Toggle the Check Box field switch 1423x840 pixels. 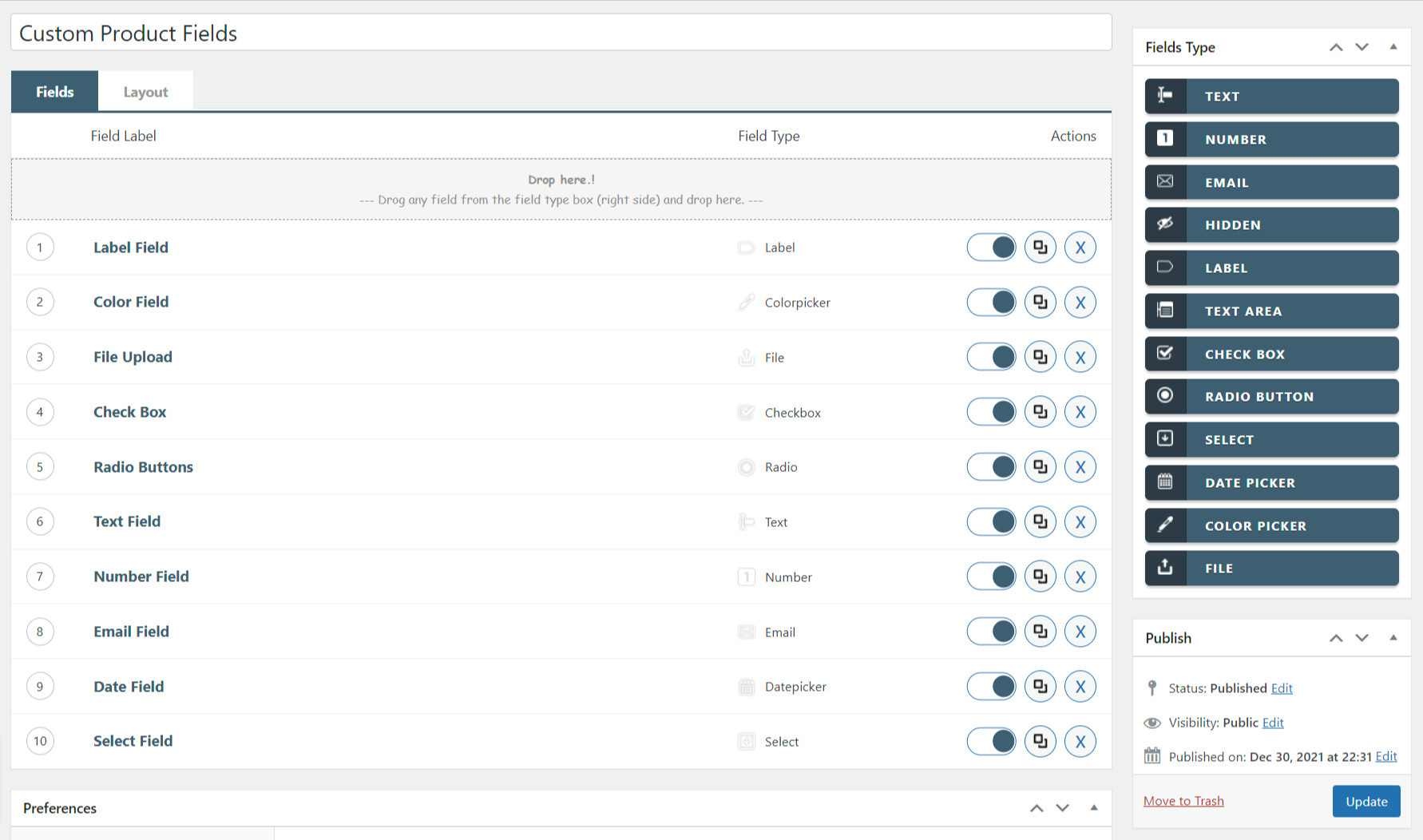coord(991,412)
